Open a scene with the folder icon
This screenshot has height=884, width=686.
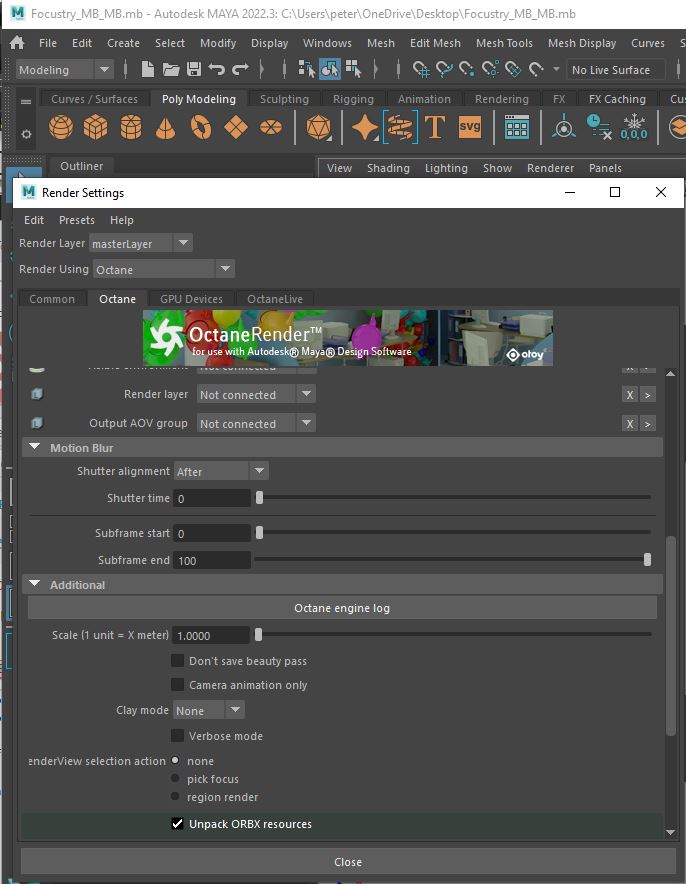coord(171,69)
